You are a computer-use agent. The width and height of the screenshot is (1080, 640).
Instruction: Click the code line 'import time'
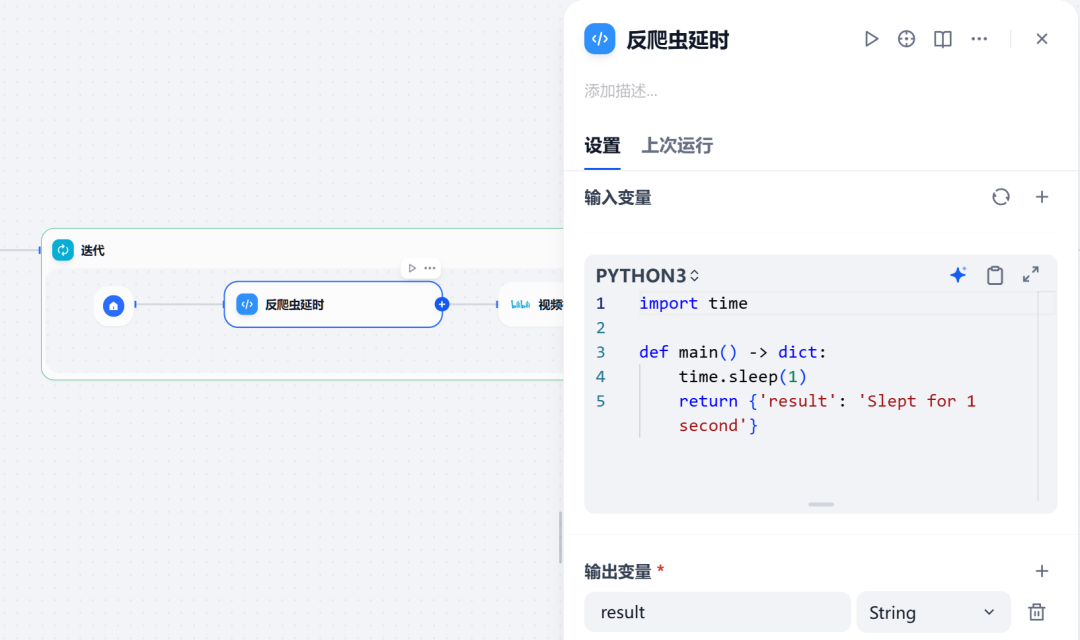coord(693,303)
